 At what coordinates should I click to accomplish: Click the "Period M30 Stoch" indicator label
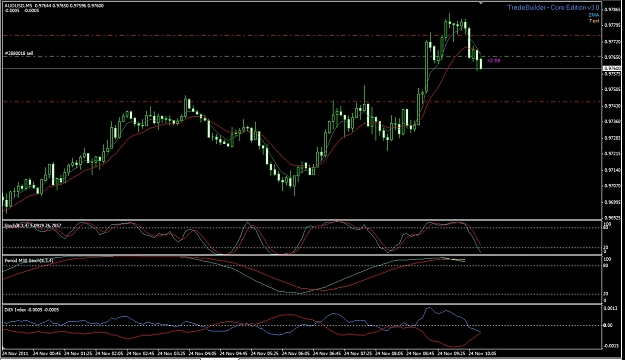[x=28, y=261]
